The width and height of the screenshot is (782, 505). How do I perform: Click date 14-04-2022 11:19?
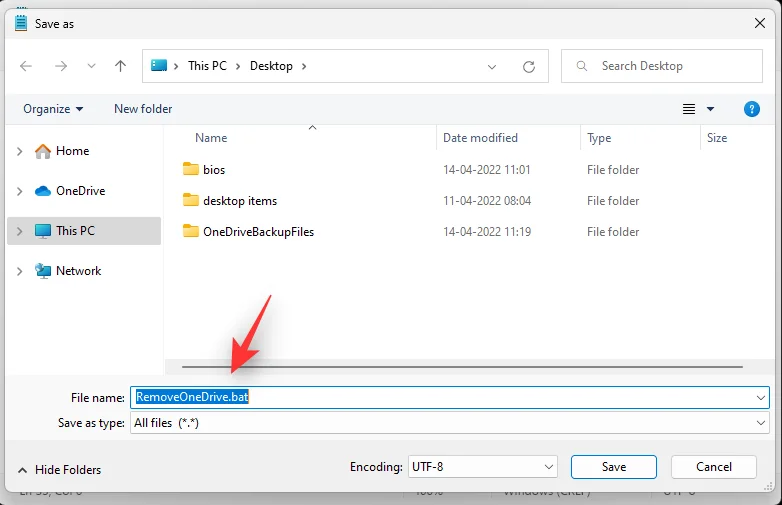pos(487,232)
